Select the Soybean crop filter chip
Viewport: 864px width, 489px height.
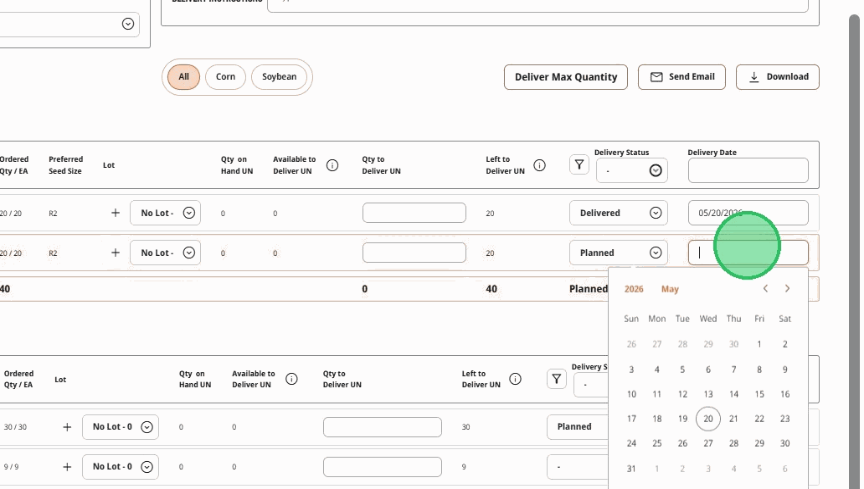[279, 77]
